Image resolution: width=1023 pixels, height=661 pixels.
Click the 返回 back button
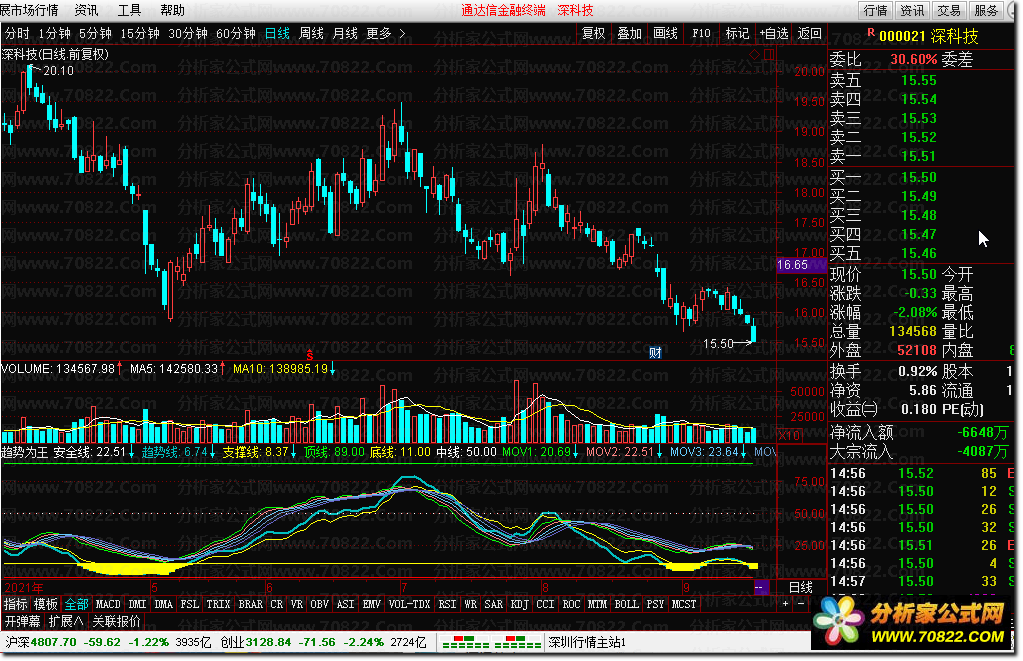pos(810,33)
